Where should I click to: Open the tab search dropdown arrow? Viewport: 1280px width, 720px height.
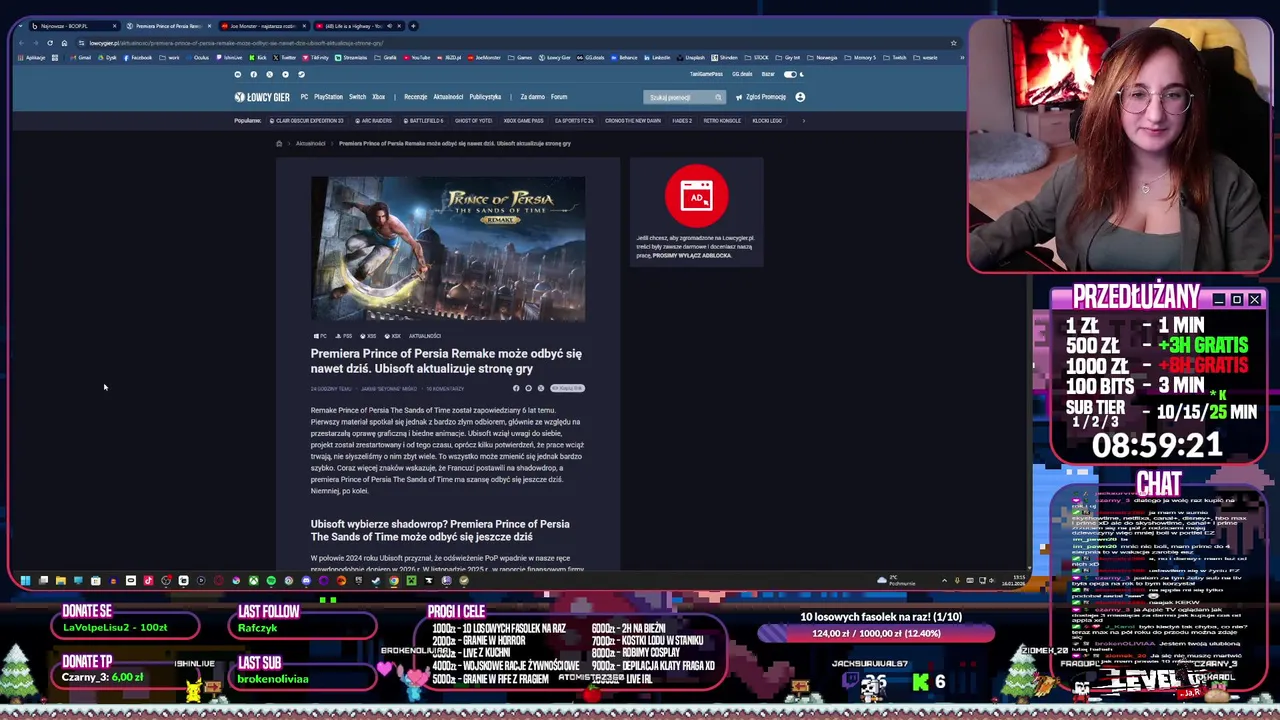coord(20,26)
